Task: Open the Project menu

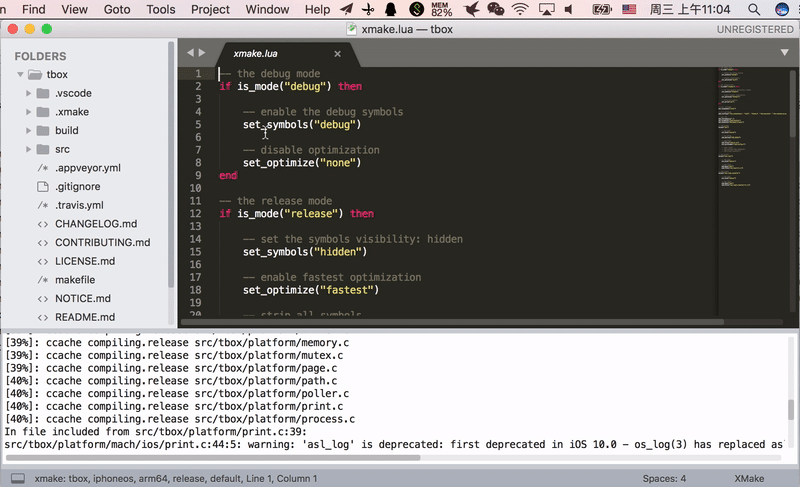Action: click(x=210, y=9)
